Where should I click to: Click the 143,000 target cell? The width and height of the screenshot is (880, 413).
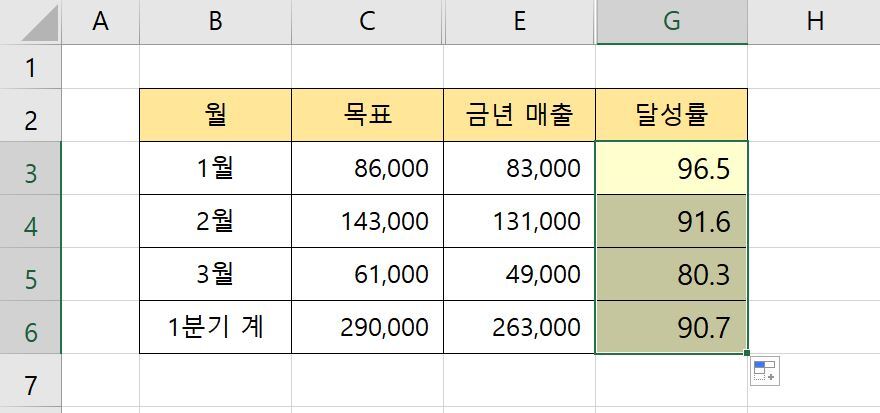click(368, 221)
